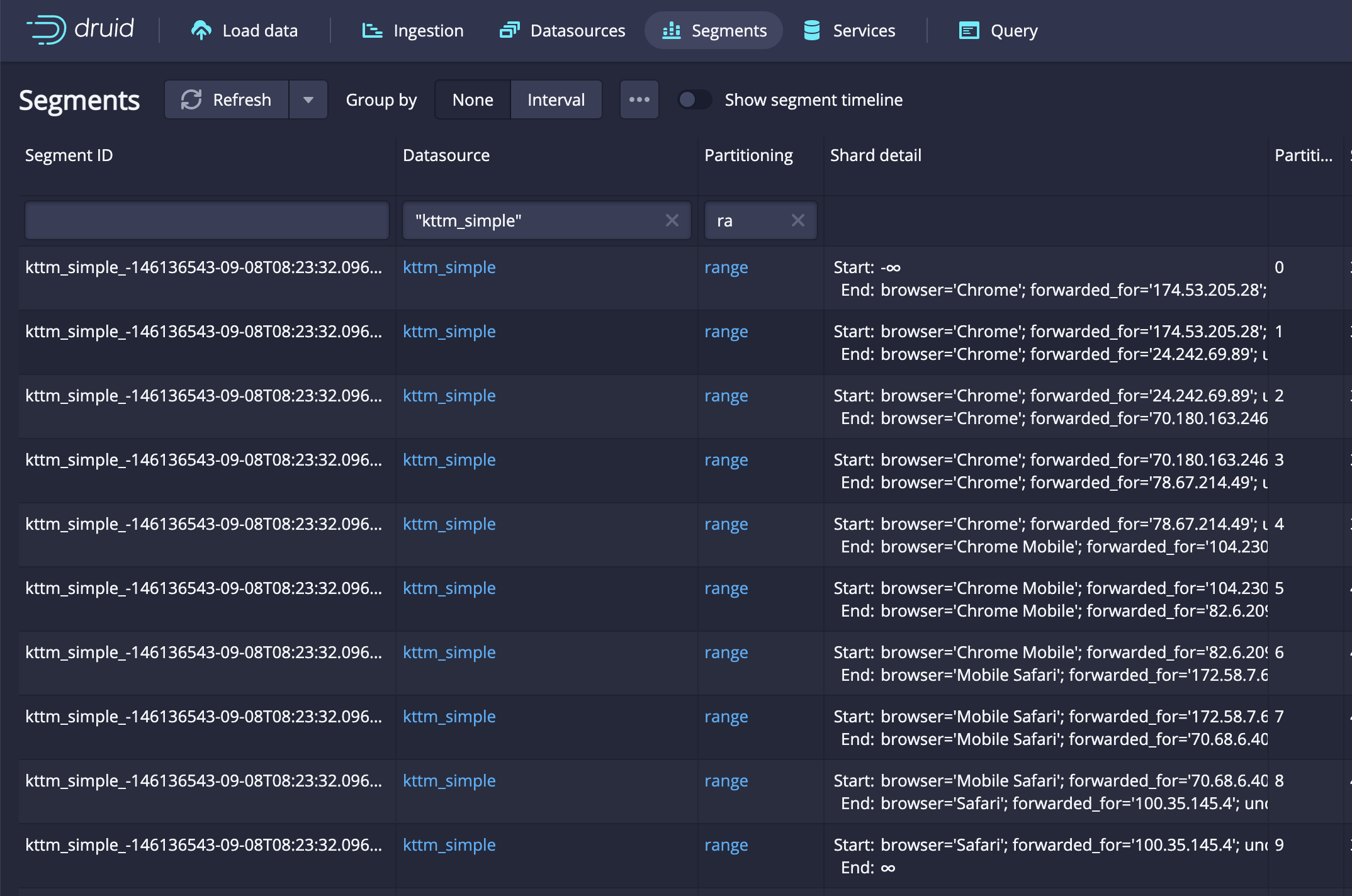This screenshot has height=896, width=1352.
Task: Open kttm_simple link in first row
Action: [x=449, y=267]
